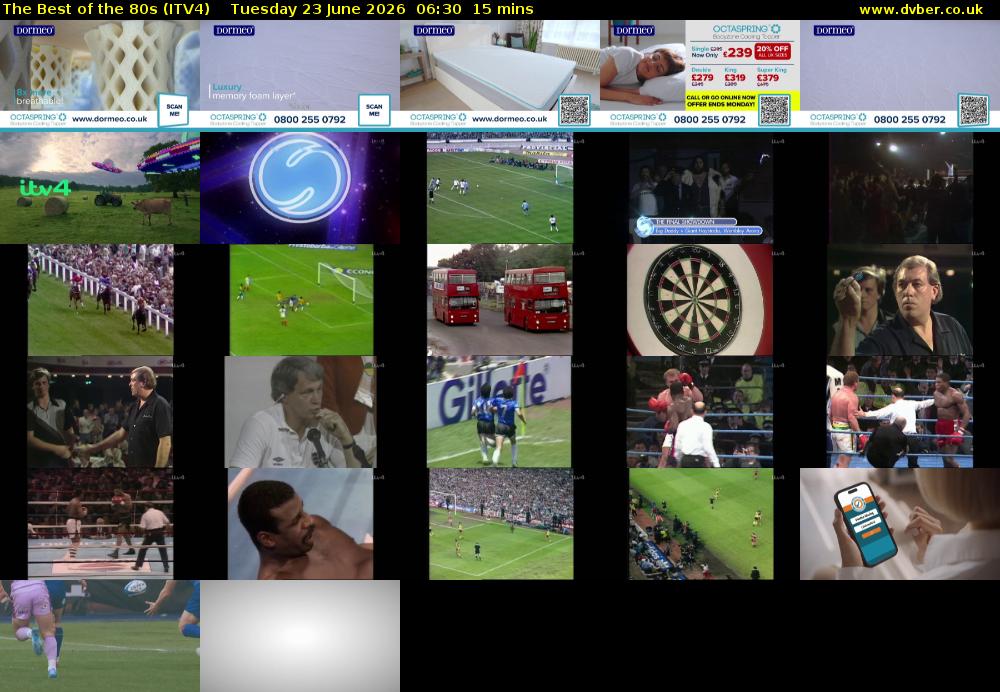Viewport: 1000px width, 692px height.
Task: Click the phone app icon thumbnail
Action: [900, 524]
